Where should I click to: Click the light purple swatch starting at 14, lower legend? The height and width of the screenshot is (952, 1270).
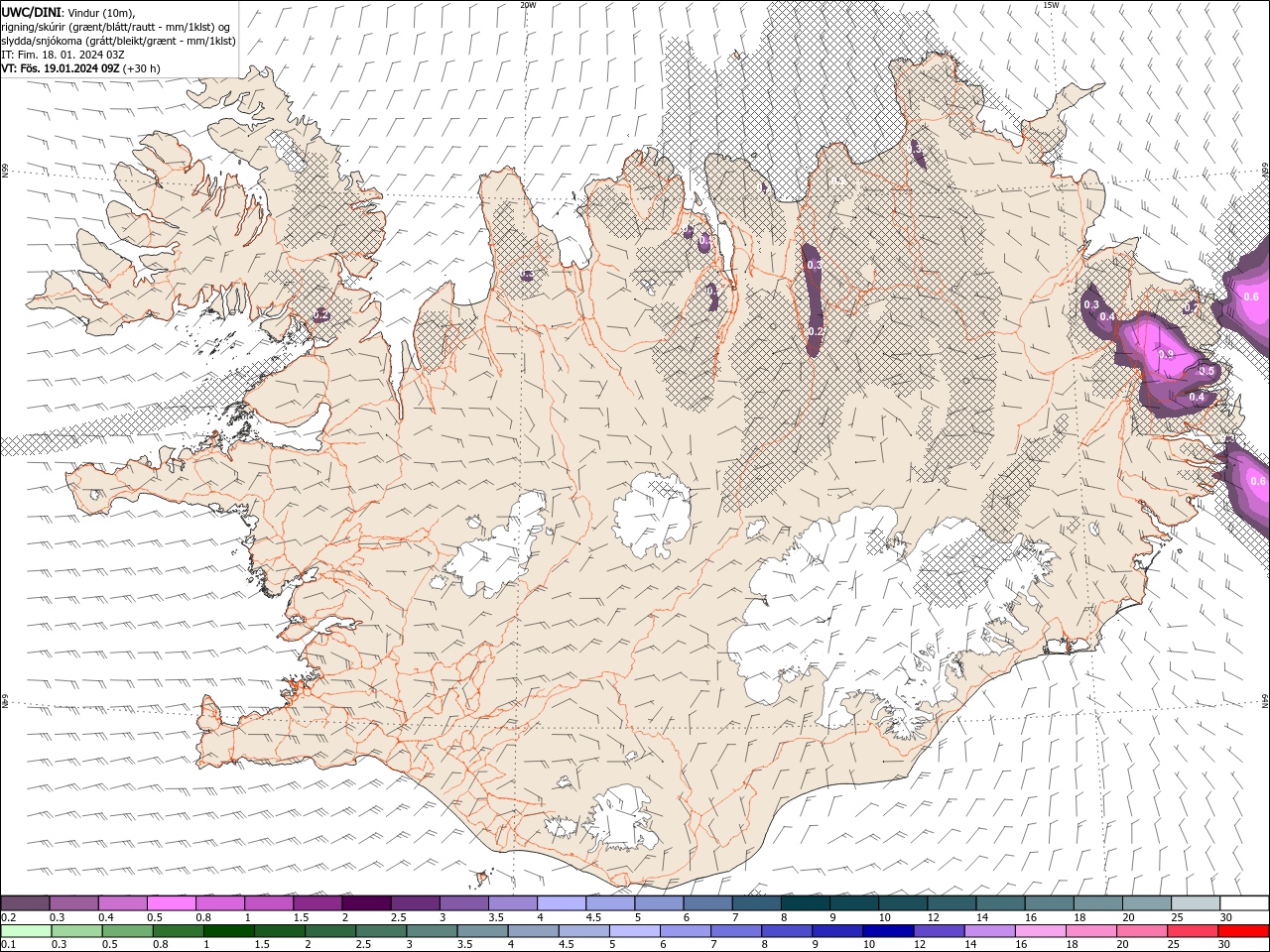pos(989,930)
